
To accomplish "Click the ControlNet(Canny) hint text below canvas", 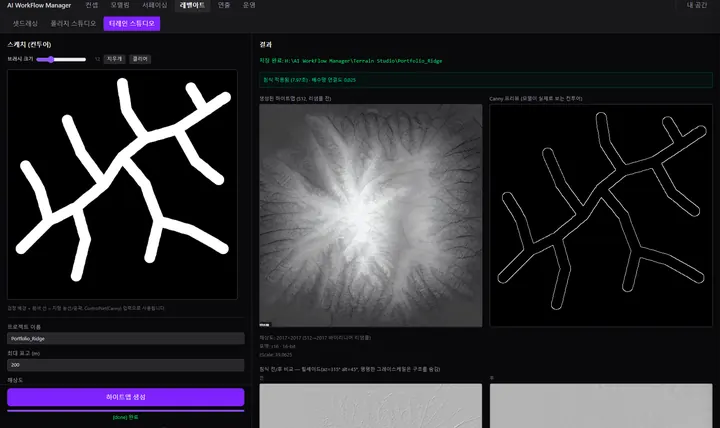I will (x=86, y=308).
